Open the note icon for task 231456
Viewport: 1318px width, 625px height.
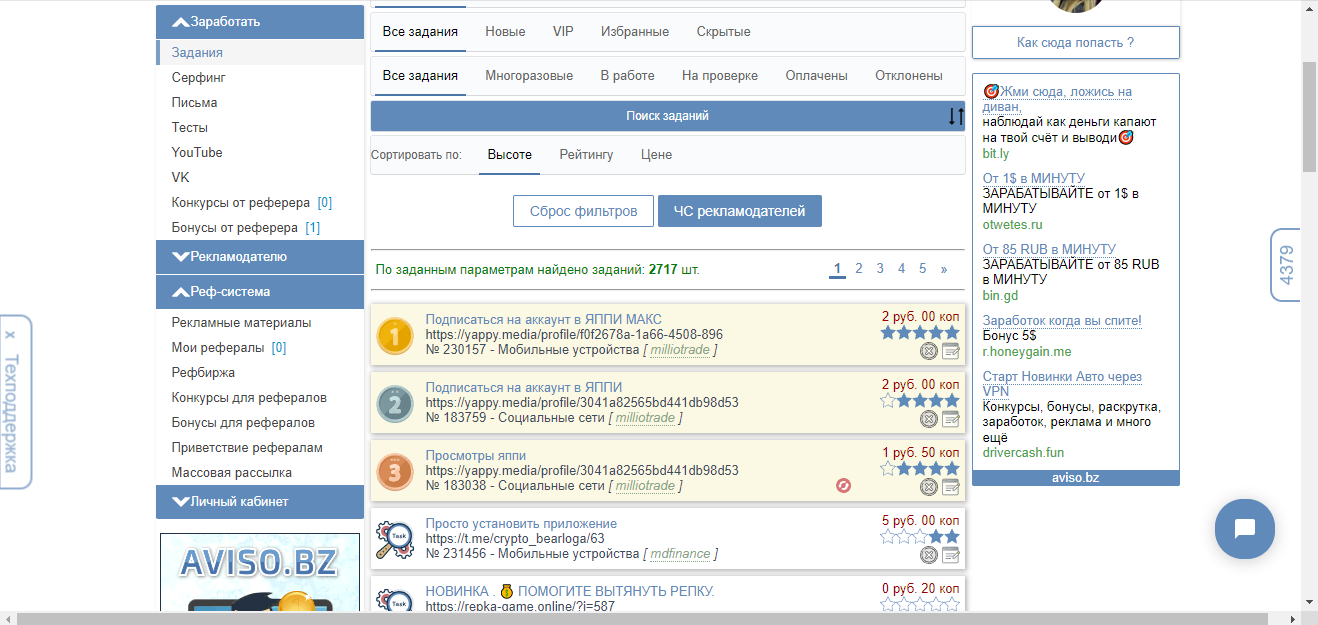coord(950,555)
